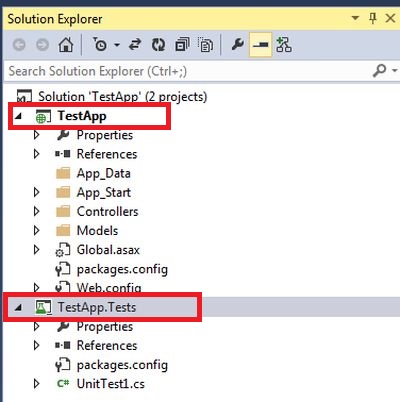Select the Controllers folder
Image resolution: width=400 pixels, height=402 pixels.
pyautogui.click(x=107, y=212)
